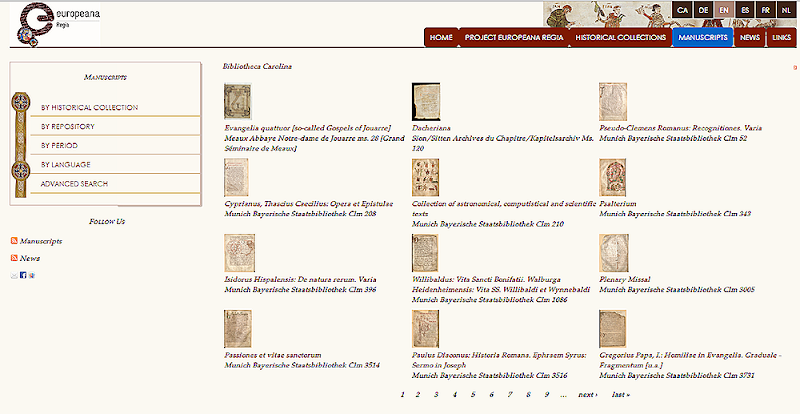Open Paulus Diaconus Historia Romana thumbnail

[x=426, y=329]
